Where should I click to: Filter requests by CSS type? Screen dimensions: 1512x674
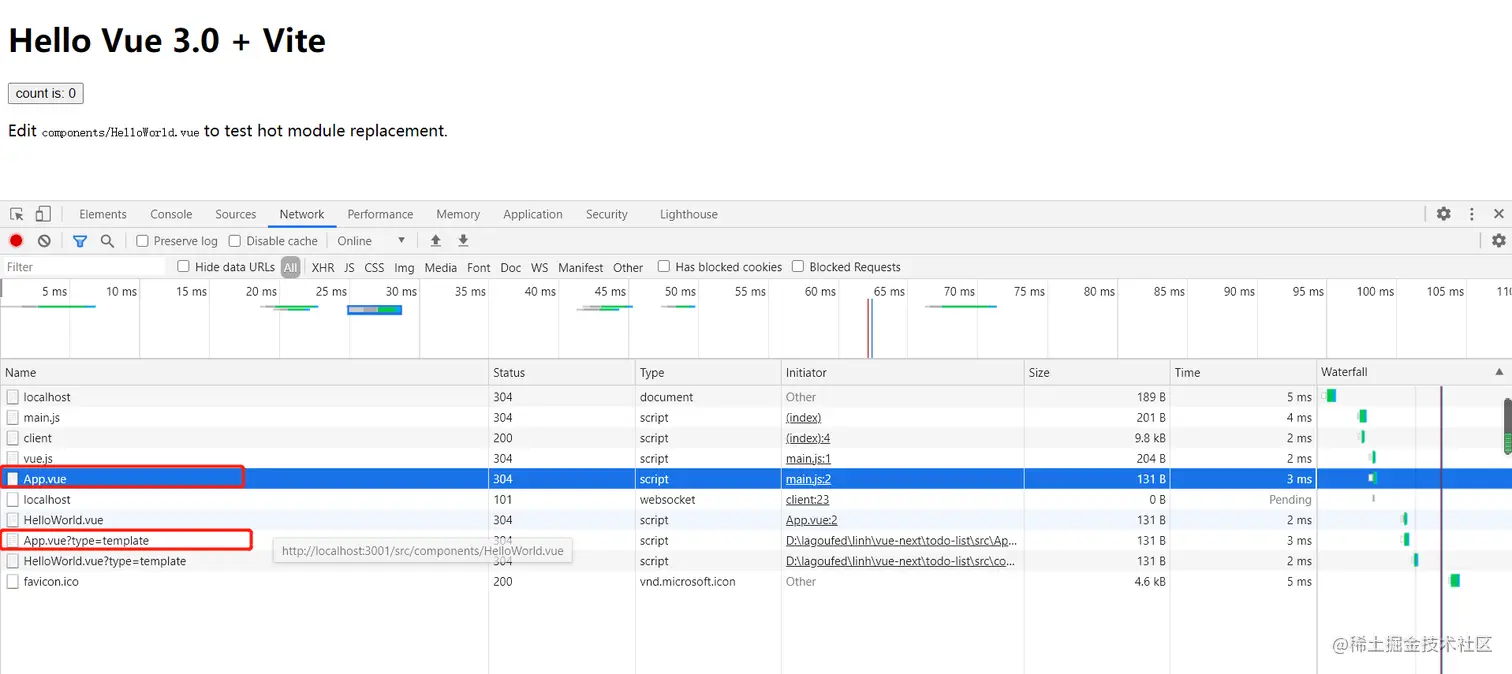coord(374,267)
